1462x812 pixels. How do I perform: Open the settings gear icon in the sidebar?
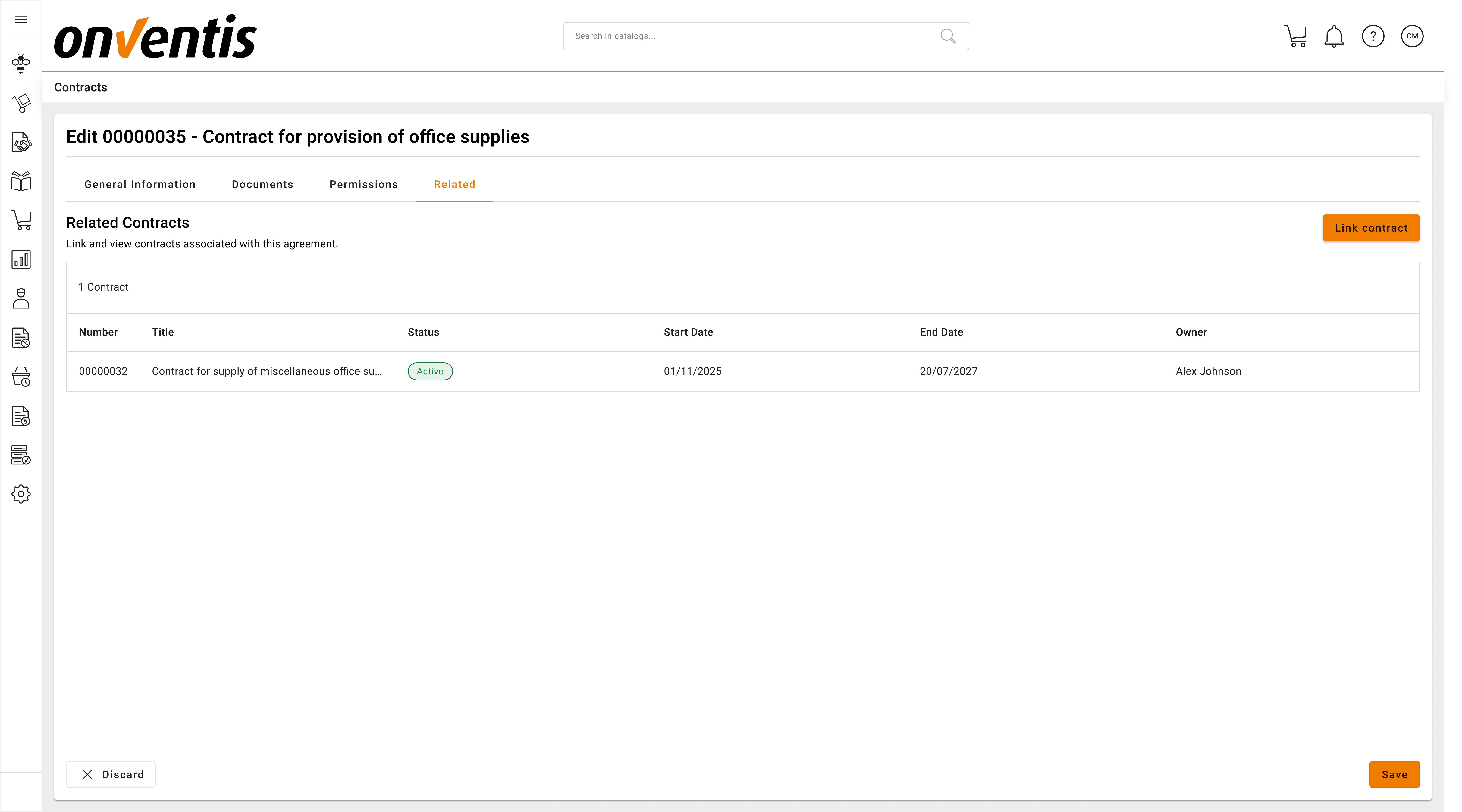pos(21,494)
